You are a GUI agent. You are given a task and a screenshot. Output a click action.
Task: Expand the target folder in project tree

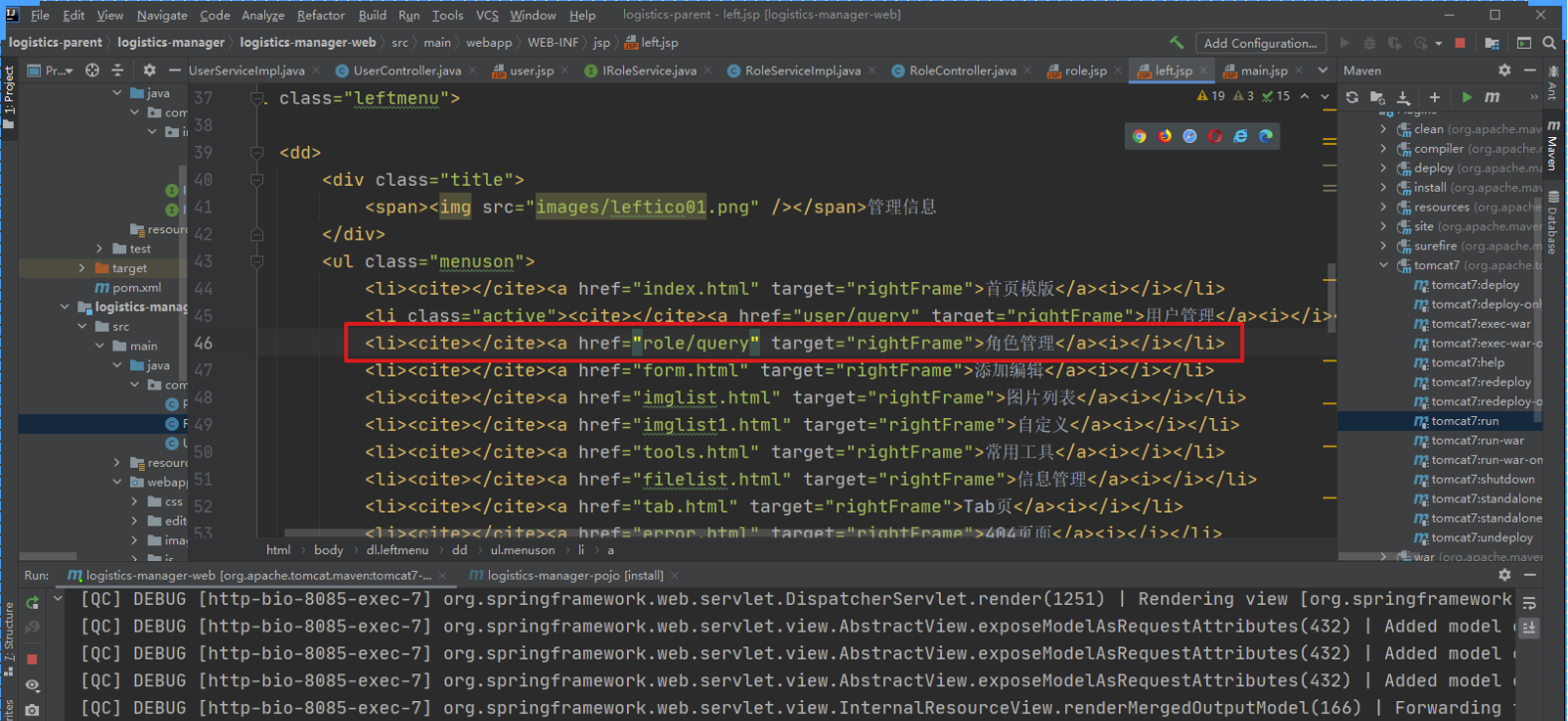tap(81, 268)
